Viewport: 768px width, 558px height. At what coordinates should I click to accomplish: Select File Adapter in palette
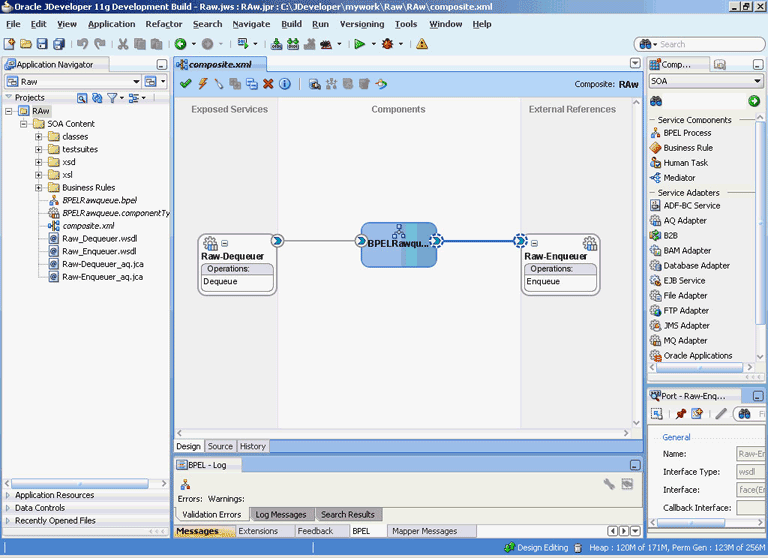click(x=685, y=296)
